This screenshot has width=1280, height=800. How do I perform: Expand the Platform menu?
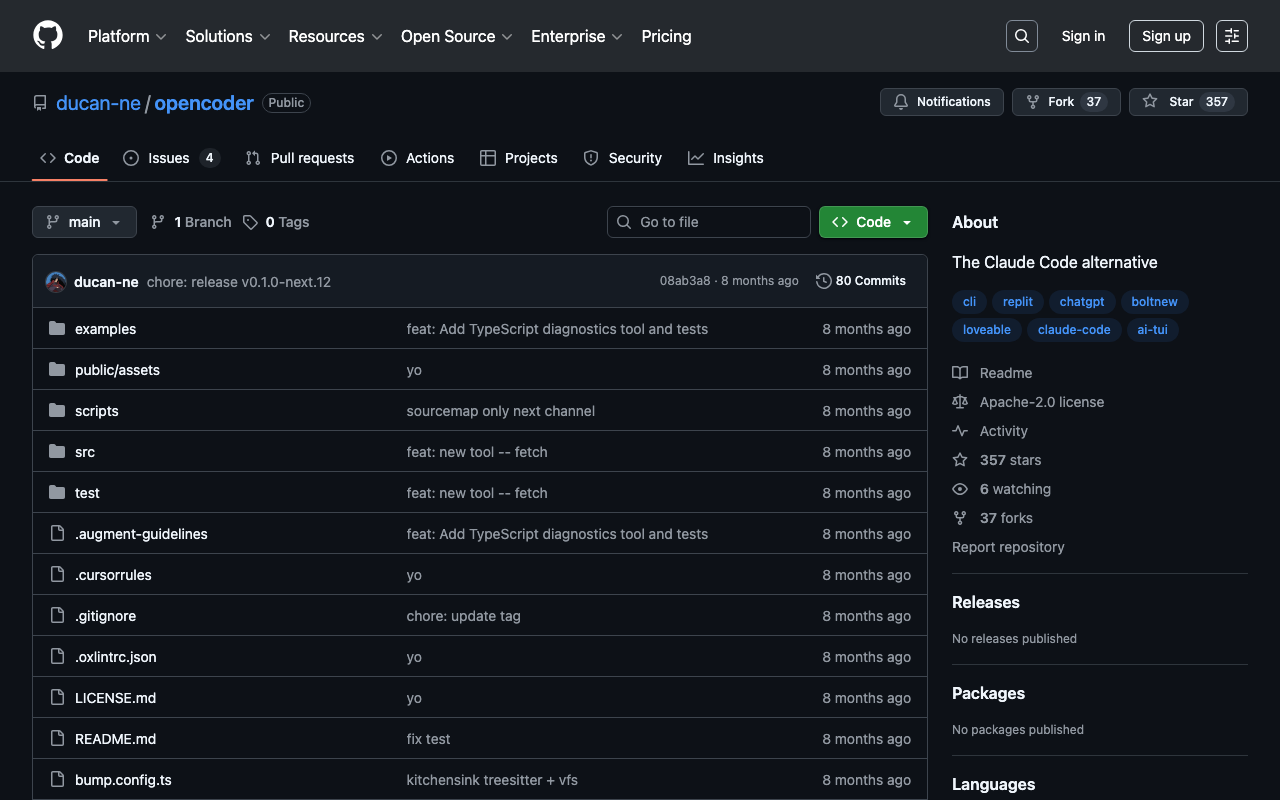click(127, 36)
